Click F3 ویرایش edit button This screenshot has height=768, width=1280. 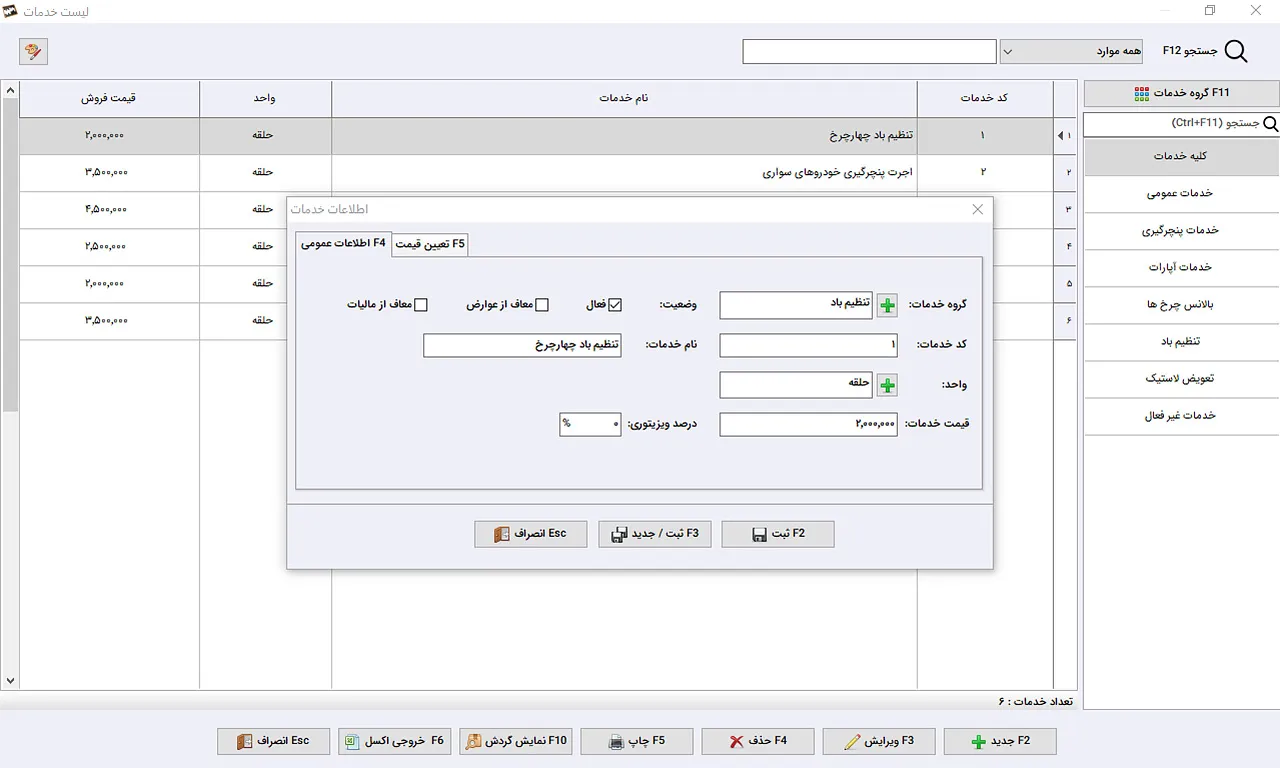[879, 741]
